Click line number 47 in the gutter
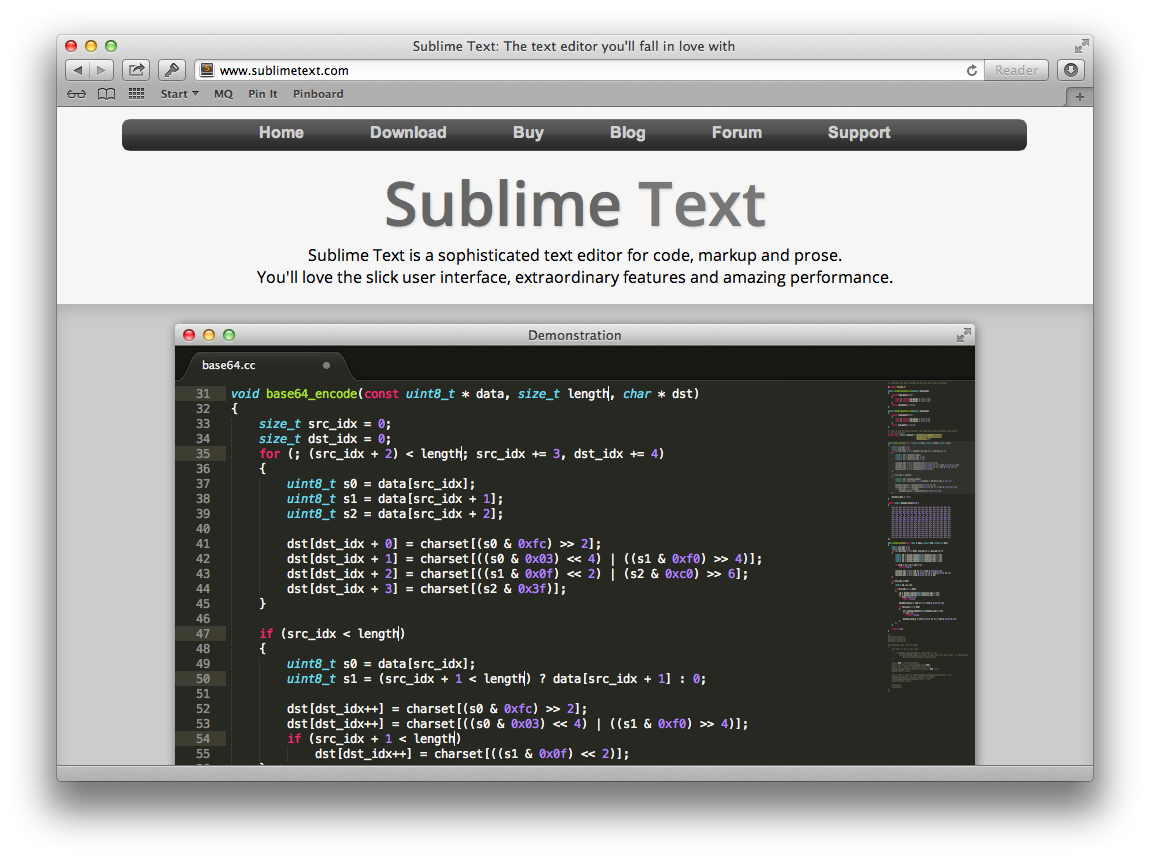Image resolution: width=1150 pixels, height=860 pixels. click(202, 633)
